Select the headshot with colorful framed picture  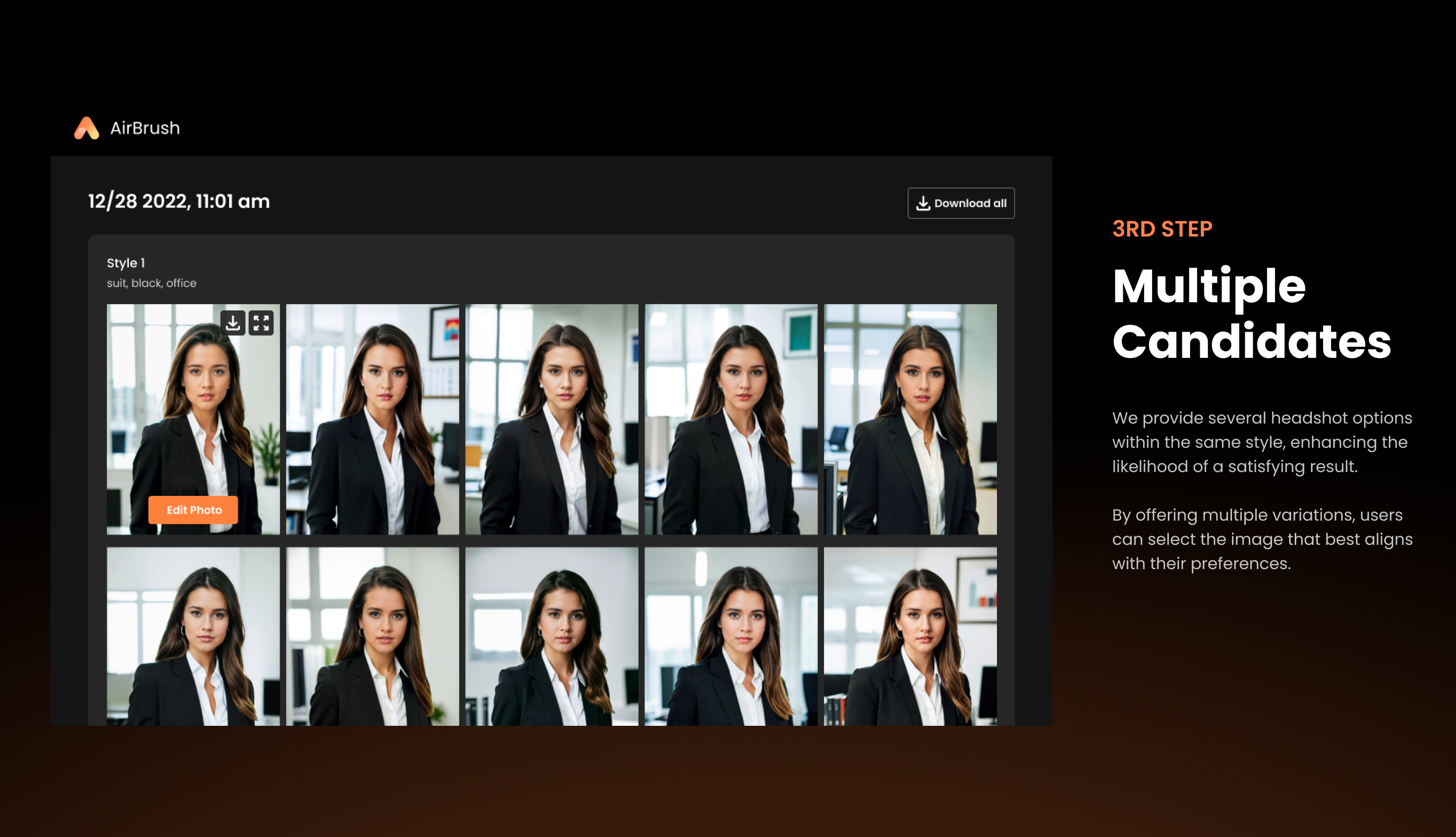(x=373, y=419)
